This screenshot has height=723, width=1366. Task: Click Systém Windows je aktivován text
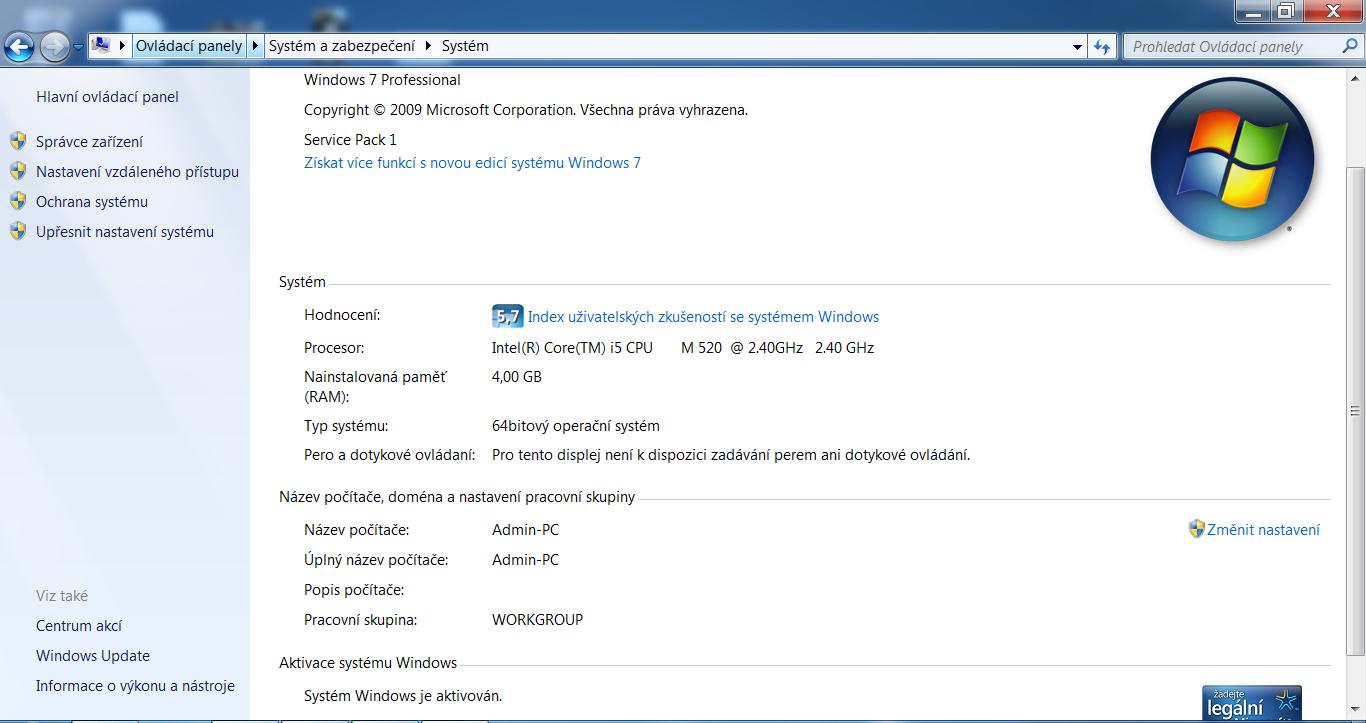pos(403,696)
